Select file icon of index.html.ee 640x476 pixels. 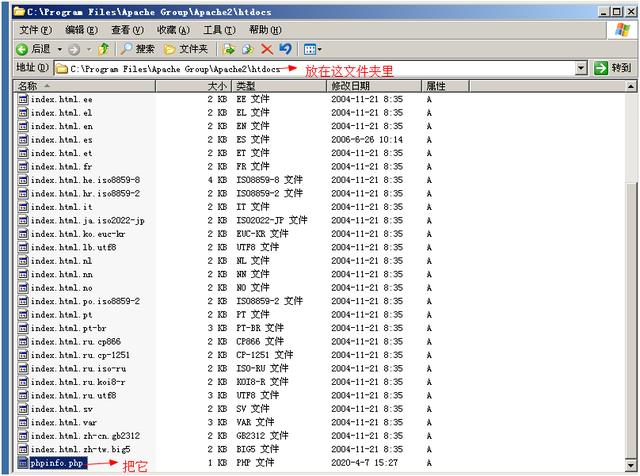tap(23, 99)
